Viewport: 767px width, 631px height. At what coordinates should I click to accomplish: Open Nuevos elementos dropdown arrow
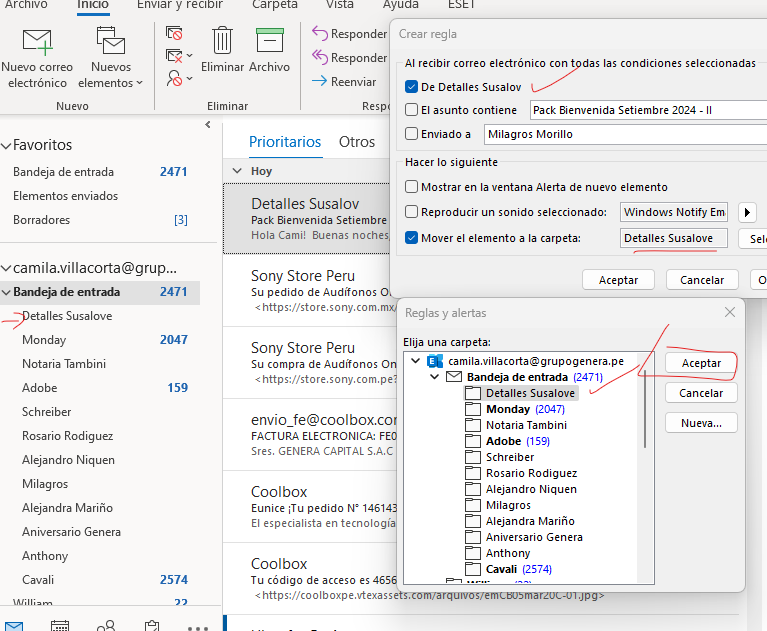click(139, 83)
